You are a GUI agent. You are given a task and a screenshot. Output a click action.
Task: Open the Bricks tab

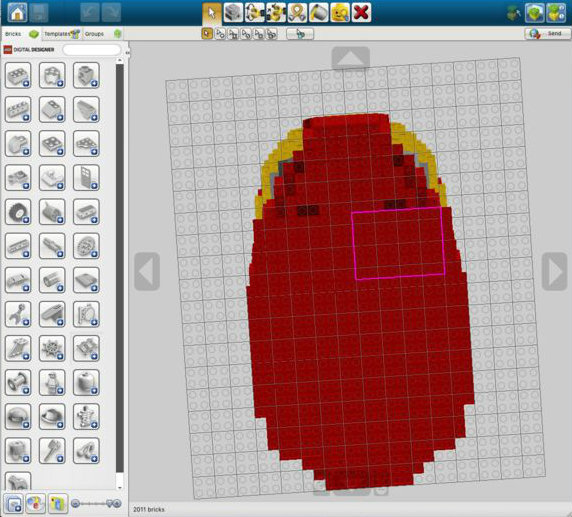(21, 34)
